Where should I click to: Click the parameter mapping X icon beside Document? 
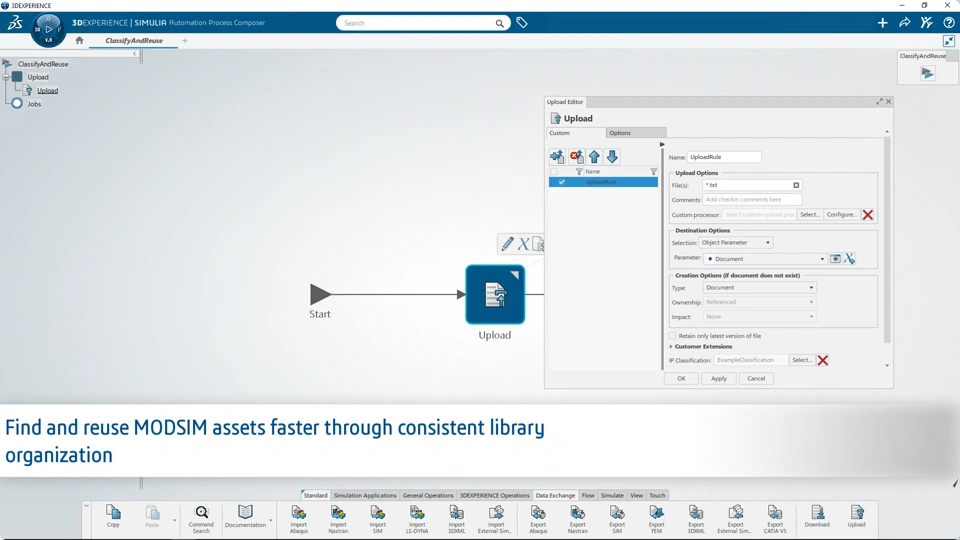[850, 258]
